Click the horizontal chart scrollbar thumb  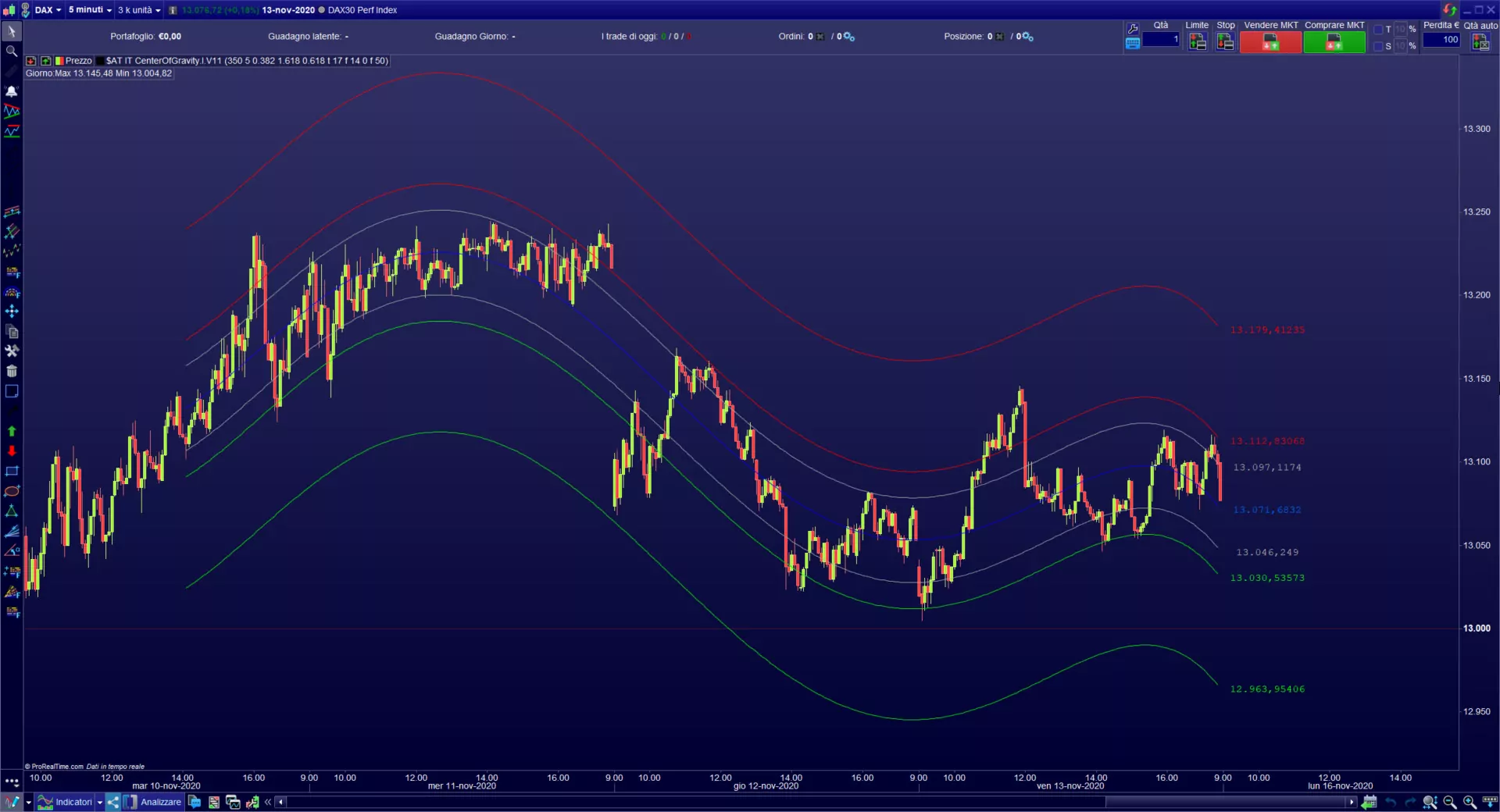[x=1225, y=802]
